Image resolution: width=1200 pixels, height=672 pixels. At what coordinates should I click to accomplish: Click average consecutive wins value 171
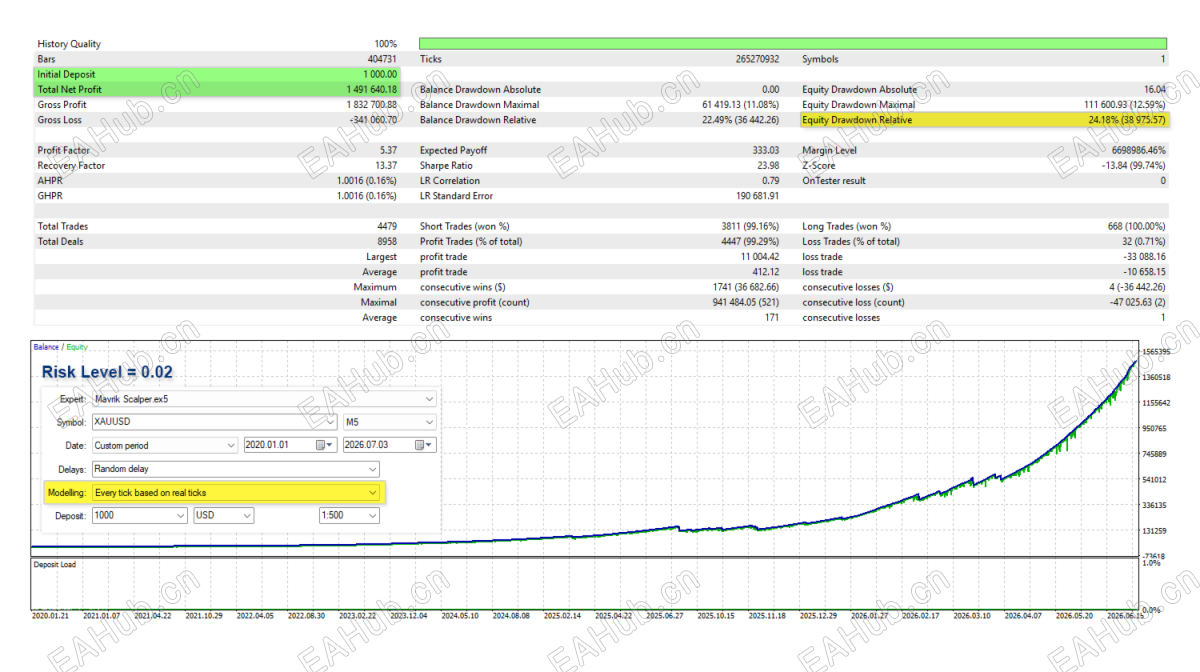tap(772, 318)
